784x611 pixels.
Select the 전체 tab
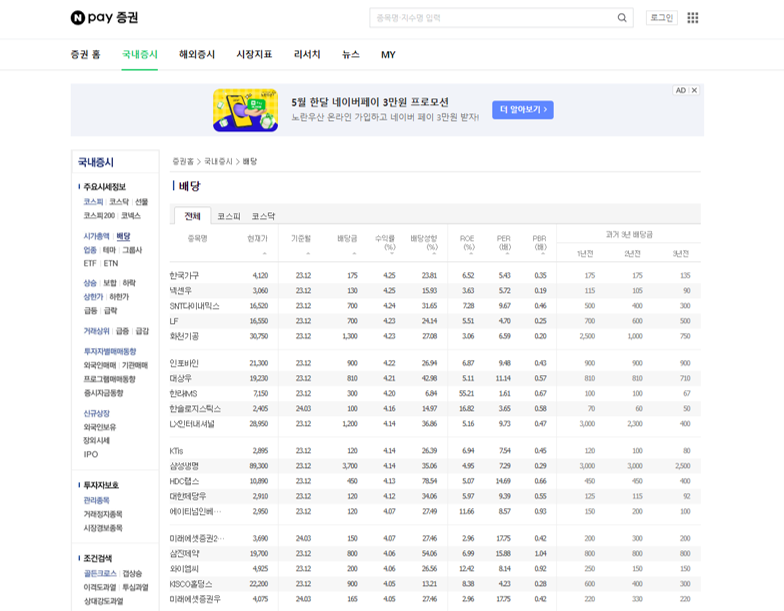(192, 216)
